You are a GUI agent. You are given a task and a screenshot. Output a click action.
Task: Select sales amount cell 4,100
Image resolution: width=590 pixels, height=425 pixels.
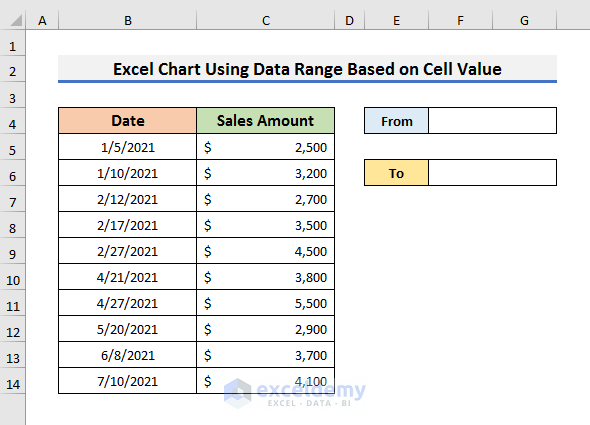point(265,381)
